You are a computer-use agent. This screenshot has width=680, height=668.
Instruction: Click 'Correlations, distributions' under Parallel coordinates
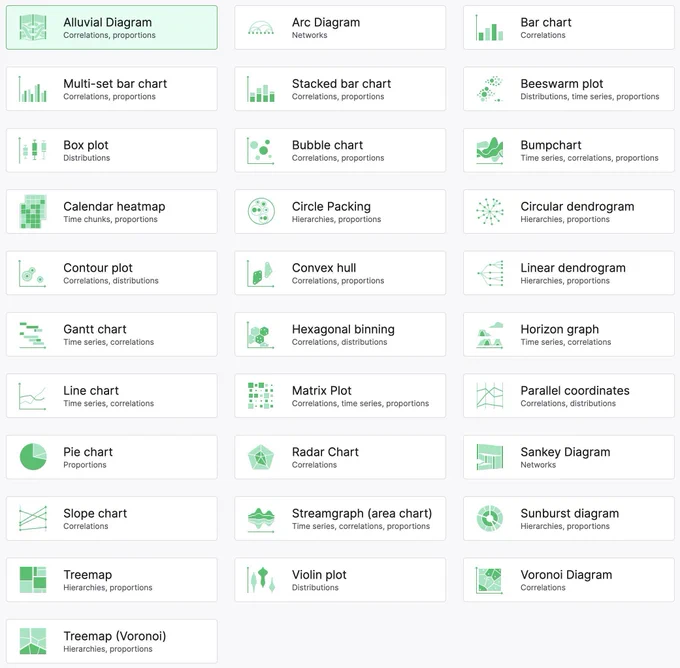click(568, 403)
